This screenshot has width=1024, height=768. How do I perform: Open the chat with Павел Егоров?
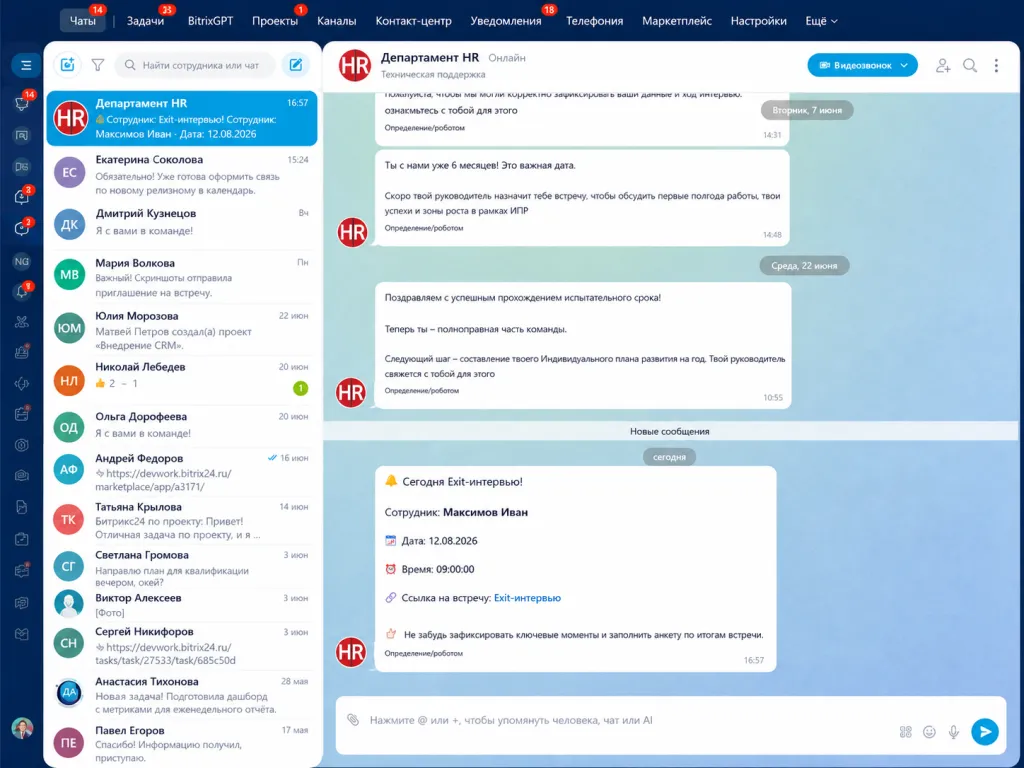(182, 743)
